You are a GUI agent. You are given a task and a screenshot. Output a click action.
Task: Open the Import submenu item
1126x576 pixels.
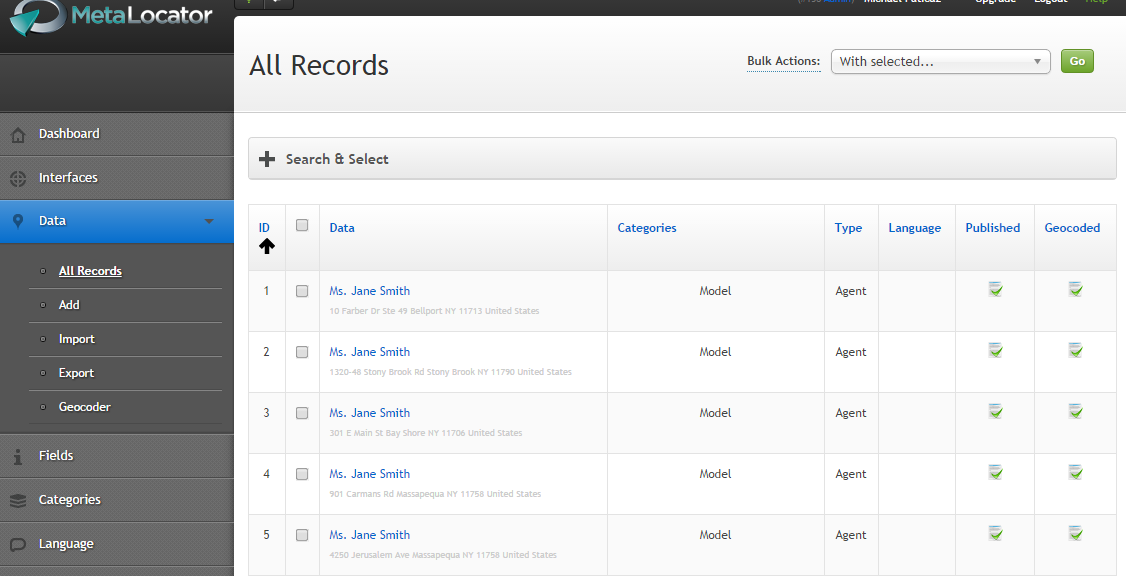tap(77, 339)
